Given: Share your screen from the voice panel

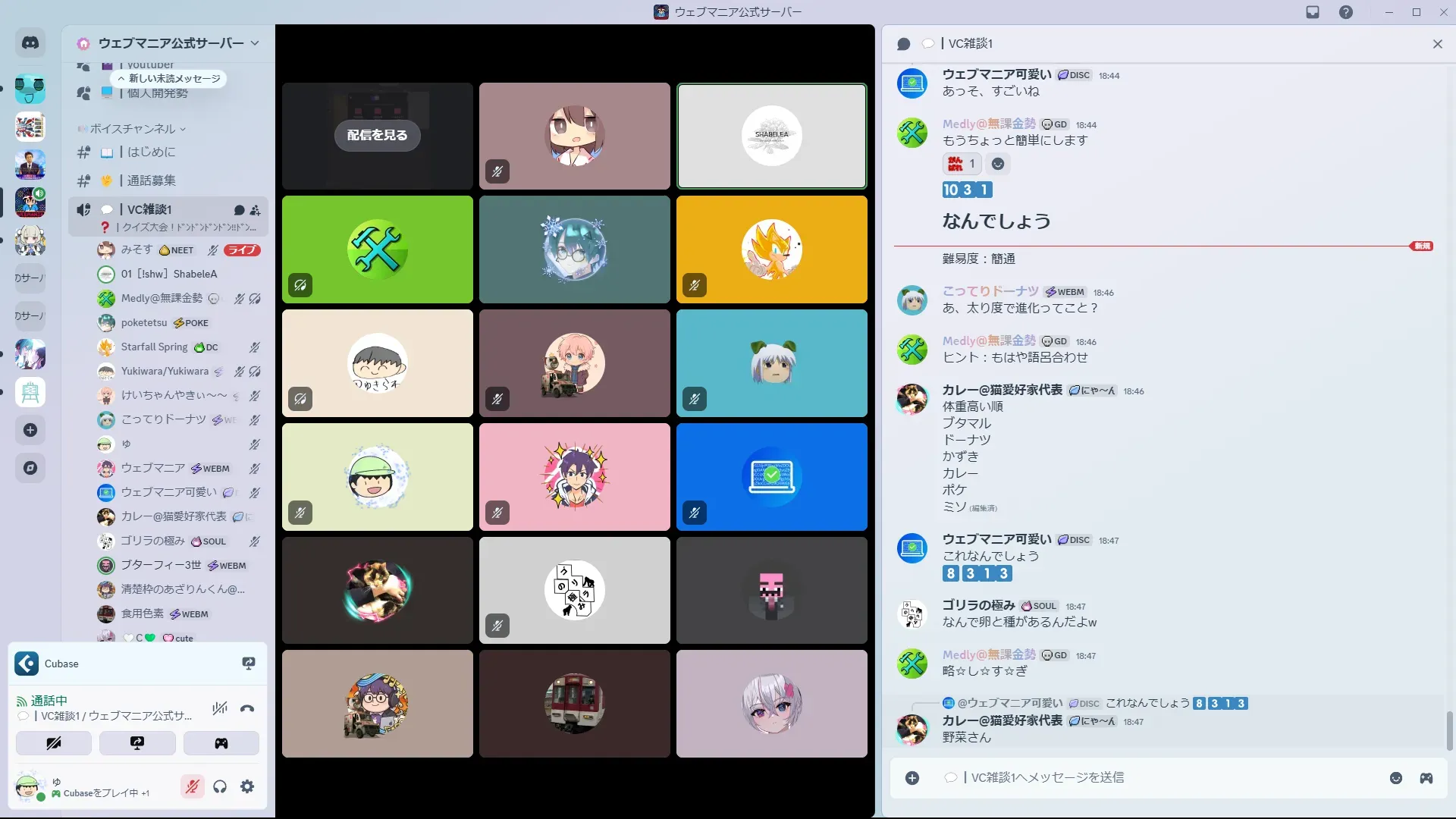Looking at the screenshot, I should click(x=137, y=743).
